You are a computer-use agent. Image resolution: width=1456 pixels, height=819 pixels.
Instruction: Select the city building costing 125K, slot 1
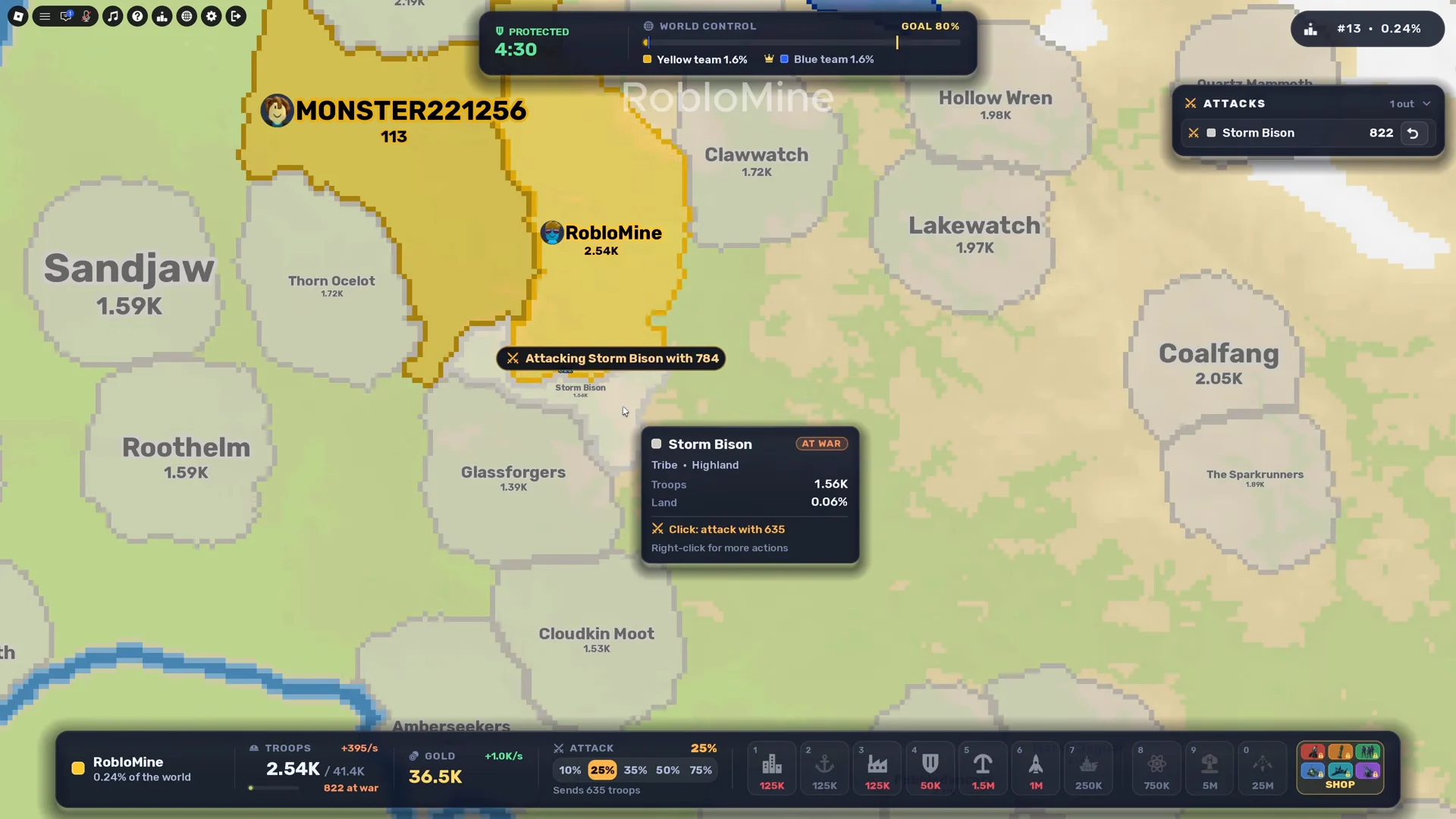click(x=772, y=769)
